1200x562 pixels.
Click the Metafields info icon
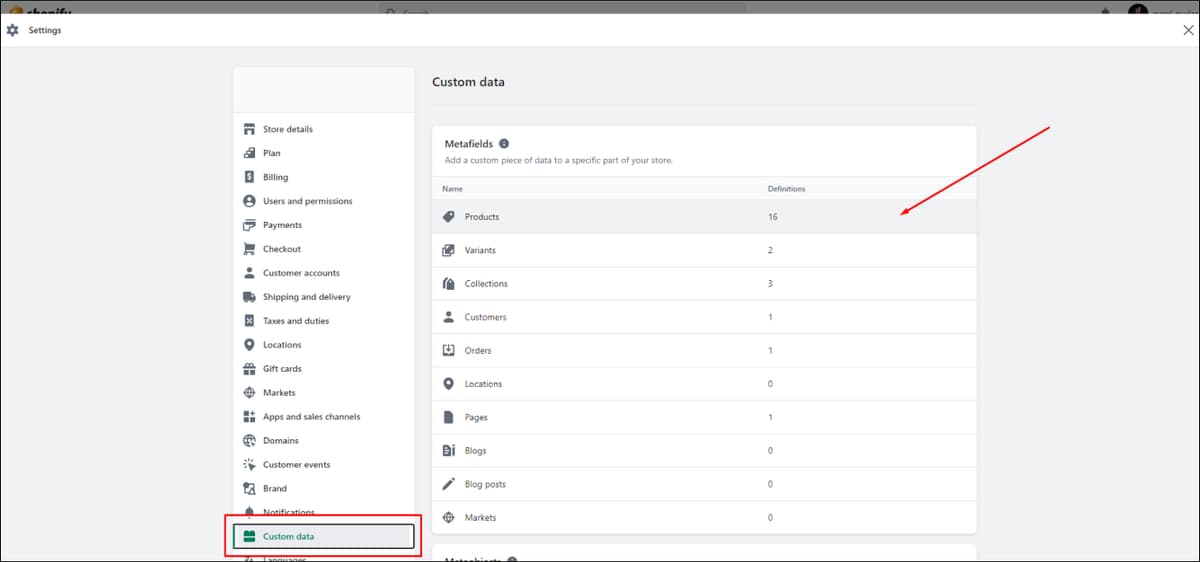504,144
